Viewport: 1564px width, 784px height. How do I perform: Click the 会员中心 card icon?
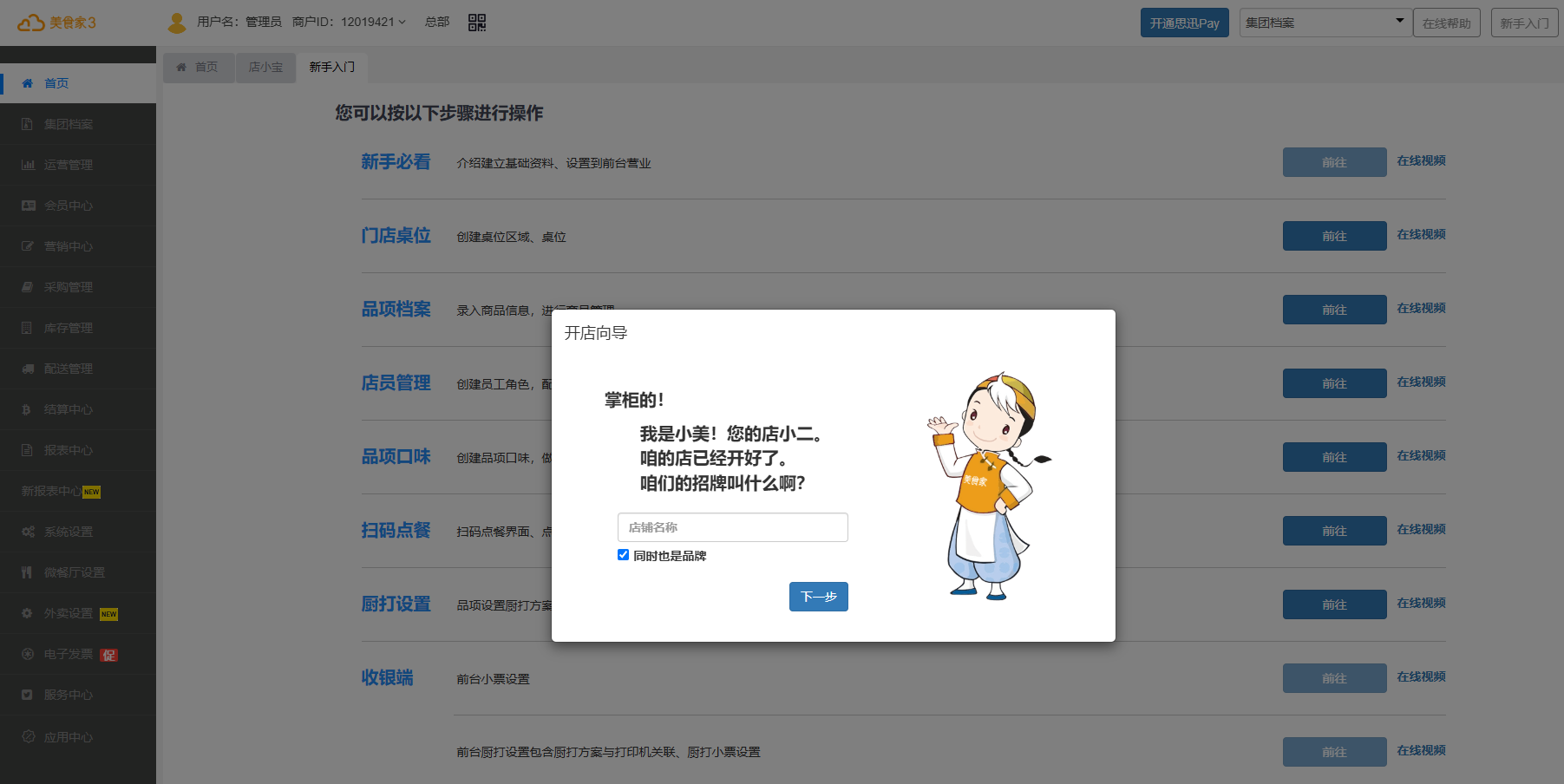(x=28, y=206)
